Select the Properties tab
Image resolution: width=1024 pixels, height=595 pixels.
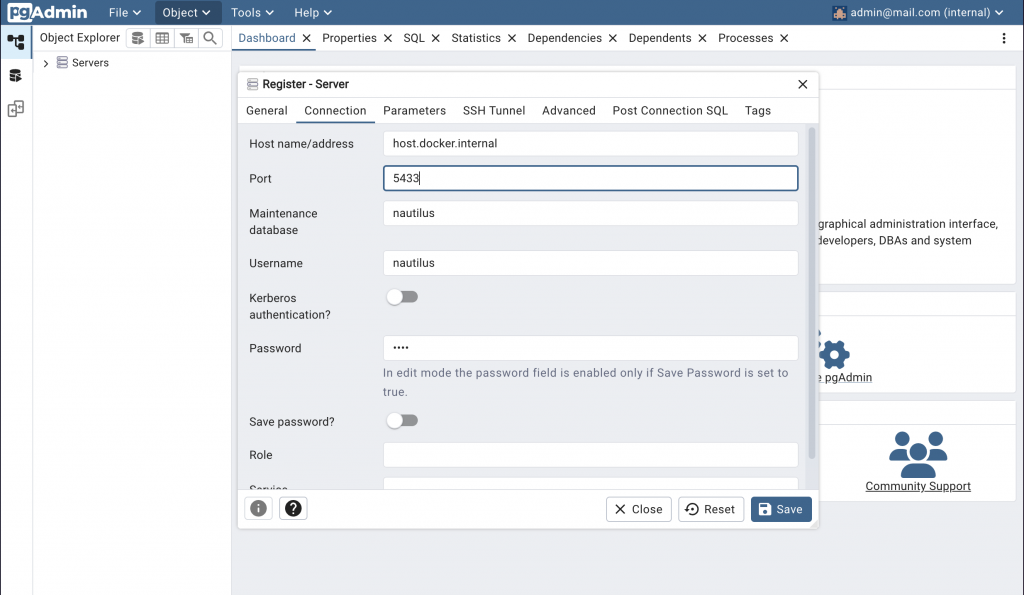349,39
